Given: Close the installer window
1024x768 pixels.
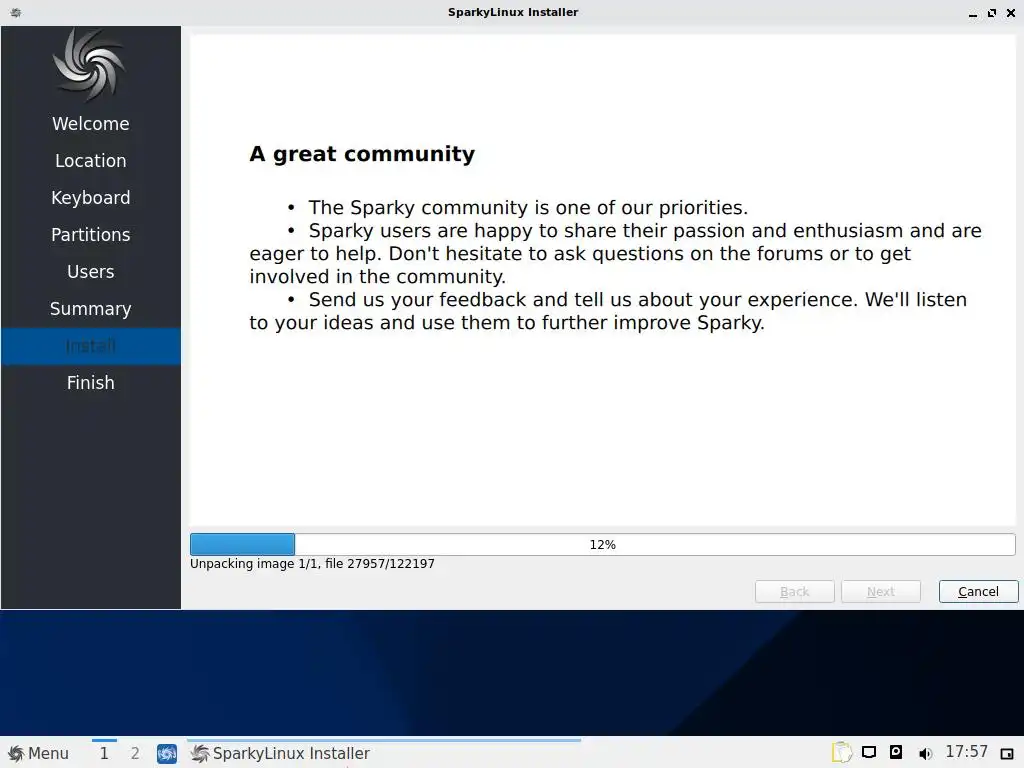Looking at the screenshot, I should tap(1011, 13).
